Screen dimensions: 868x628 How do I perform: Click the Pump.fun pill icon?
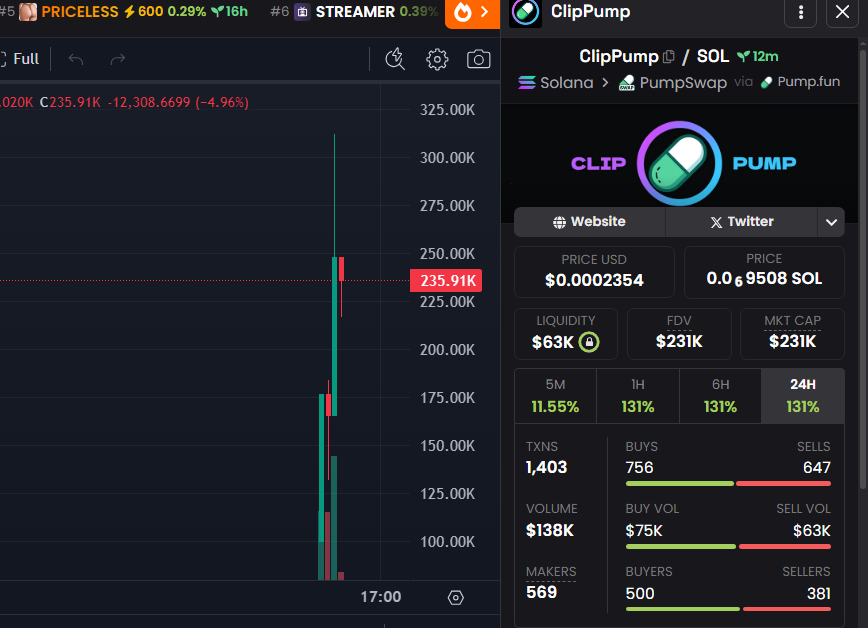tap(767, 83)
